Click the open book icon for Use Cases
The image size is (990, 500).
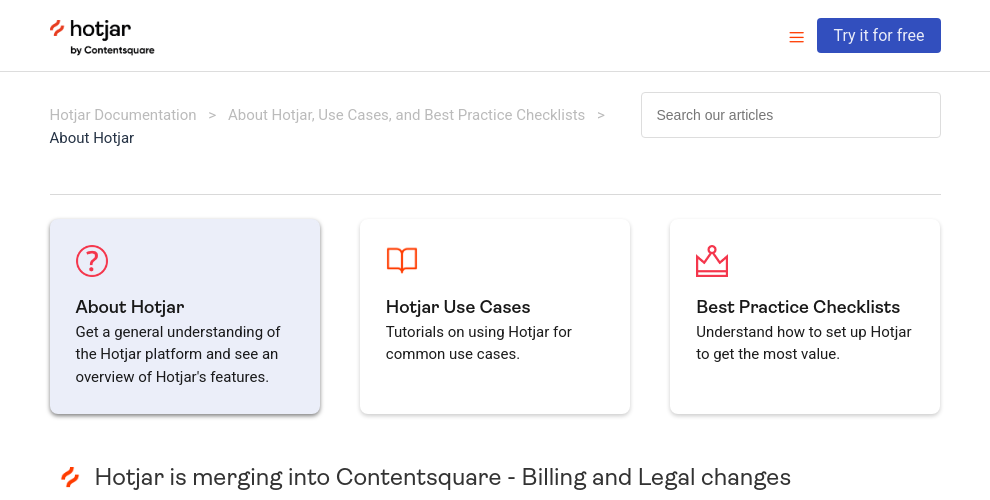click(402, 260)
